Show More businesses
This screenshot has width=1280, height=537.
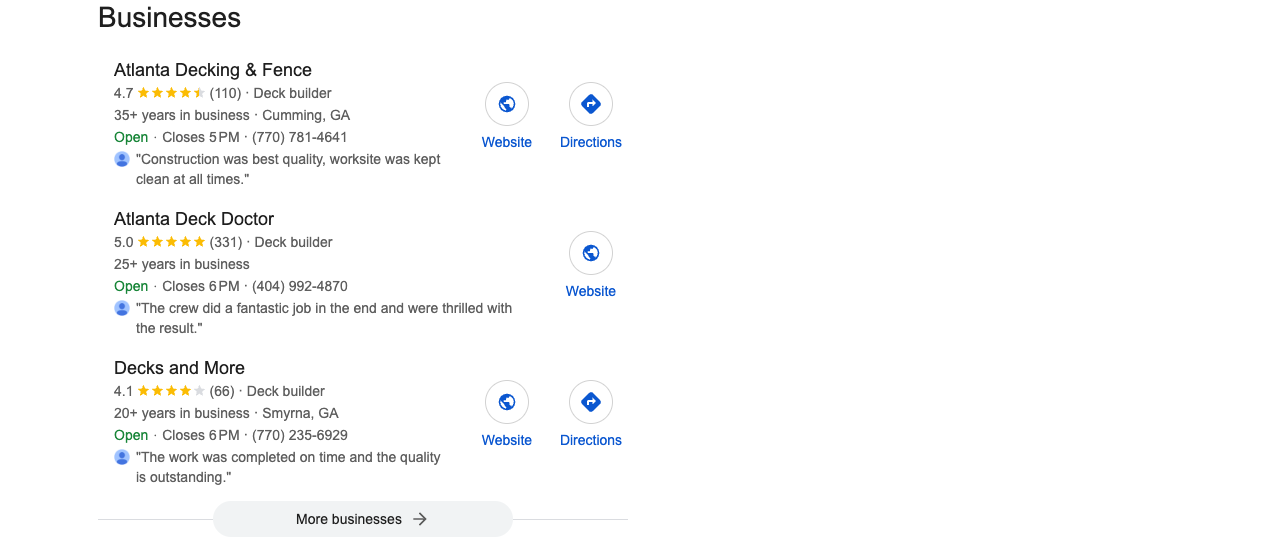(x=363, y=519)
